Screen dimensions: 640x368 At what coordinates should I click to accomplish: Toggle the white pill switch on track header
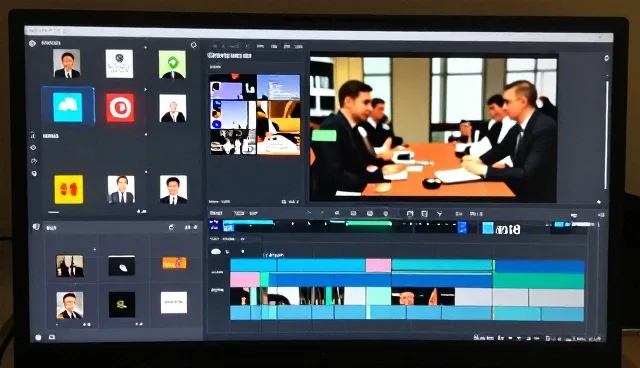(x=216, y=252)
